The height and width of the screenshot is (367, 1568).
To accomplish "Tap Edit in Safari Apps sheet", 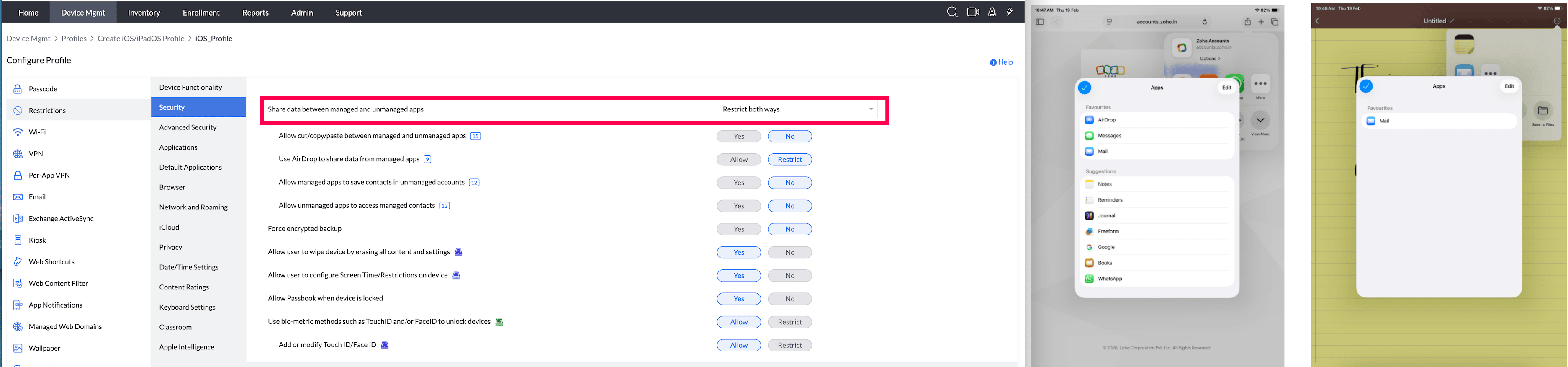I will click(1226, 88).
